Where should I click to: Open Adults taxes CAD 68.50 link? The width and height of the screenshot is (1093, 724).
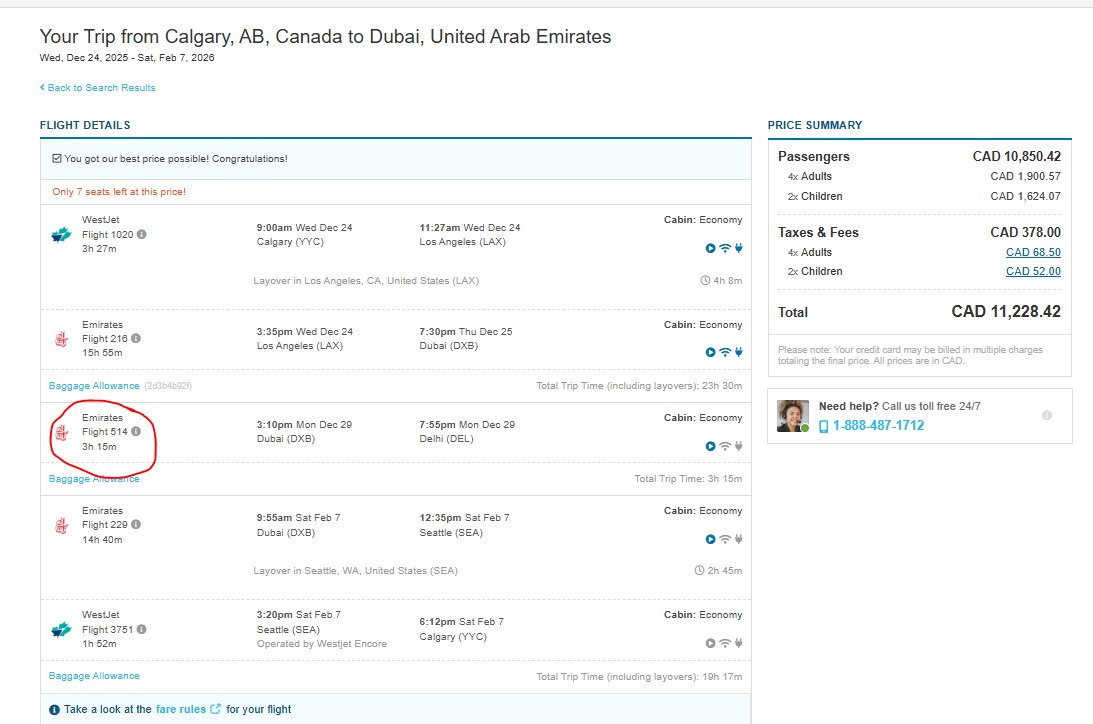point(1033,252)
